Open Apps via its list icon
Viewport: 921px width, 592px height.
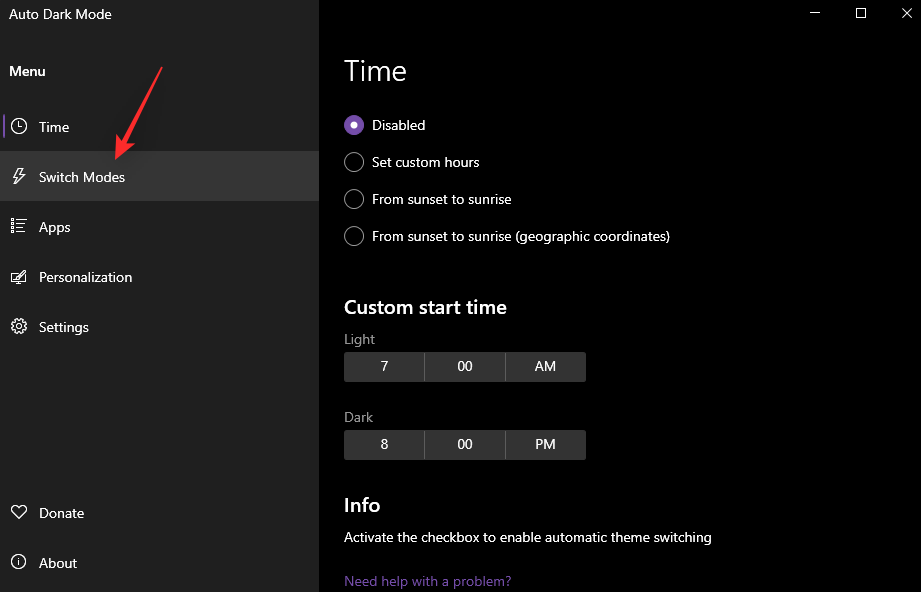tap(18, 226)
